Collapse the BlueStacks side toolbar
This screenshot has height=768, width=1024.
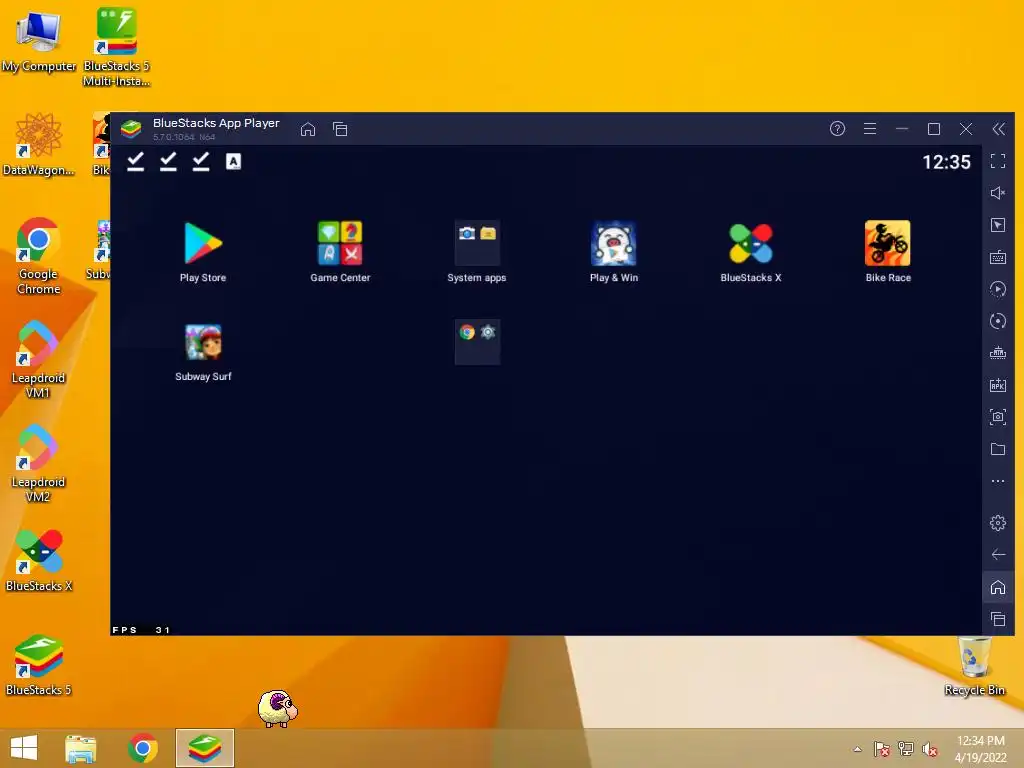[999, 129]
